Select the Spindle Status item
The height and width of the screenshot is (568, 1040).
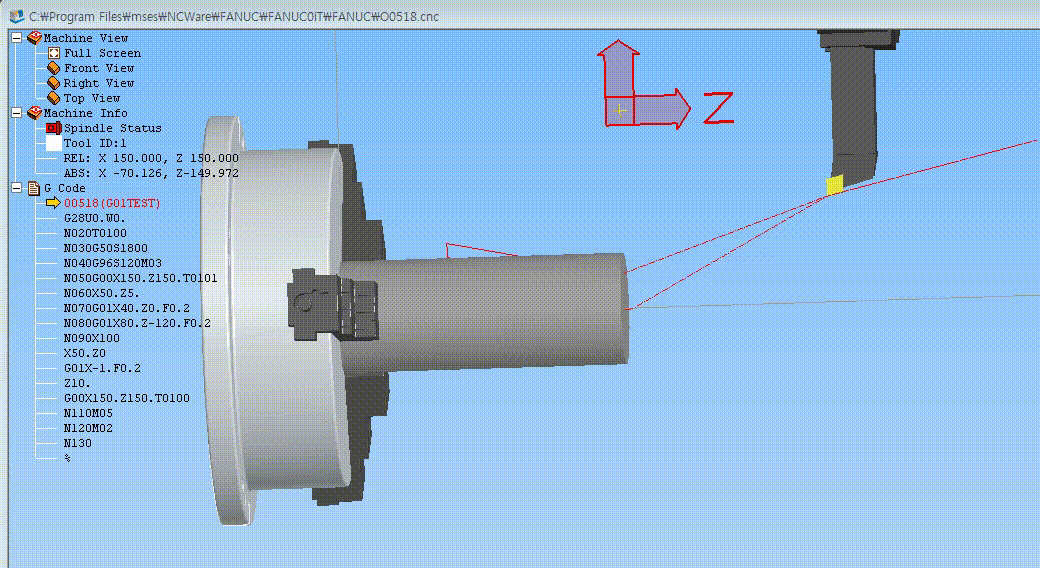tap(113, 128)
